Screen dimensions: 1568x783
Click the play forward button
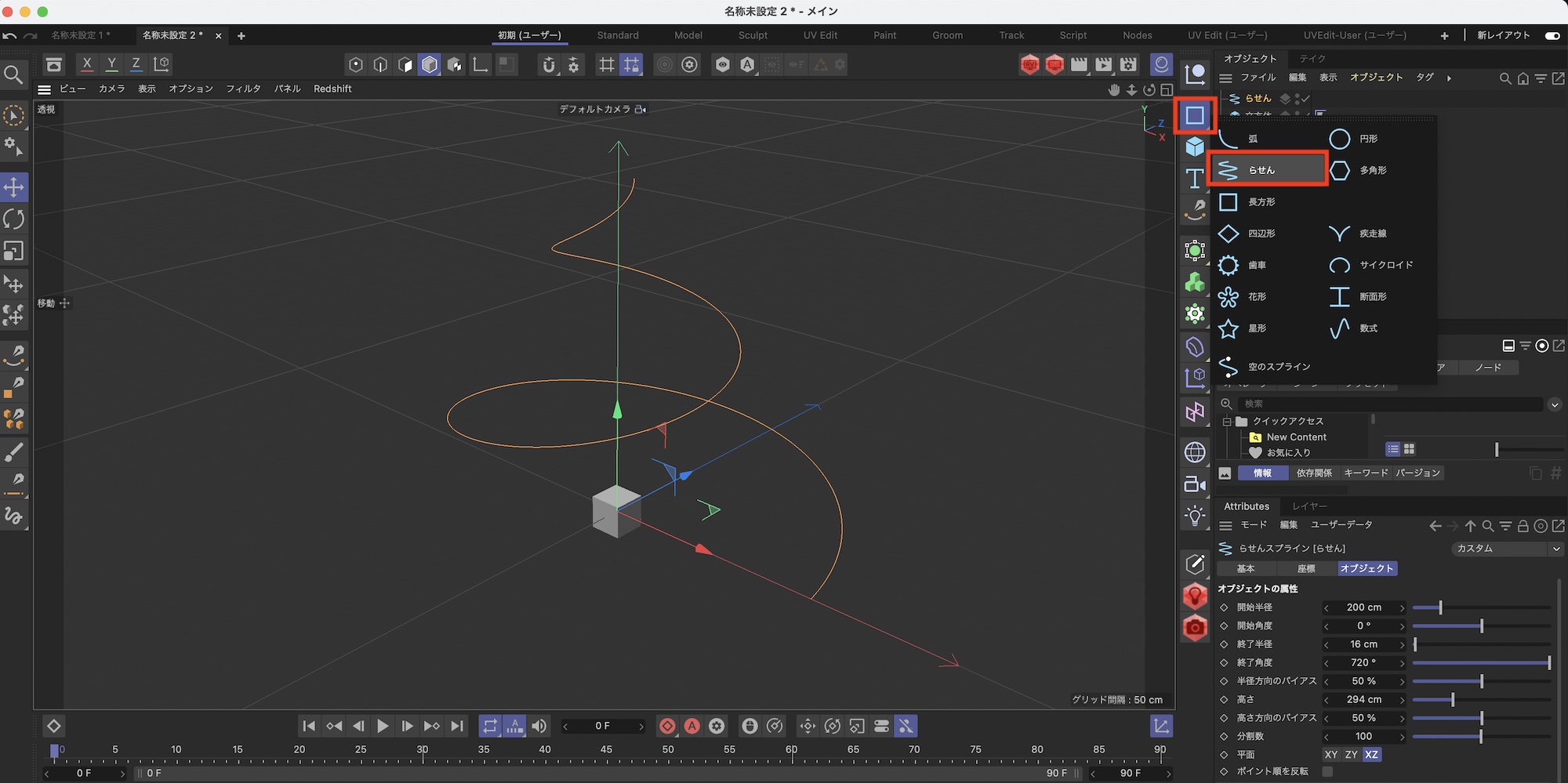[383, 727]
